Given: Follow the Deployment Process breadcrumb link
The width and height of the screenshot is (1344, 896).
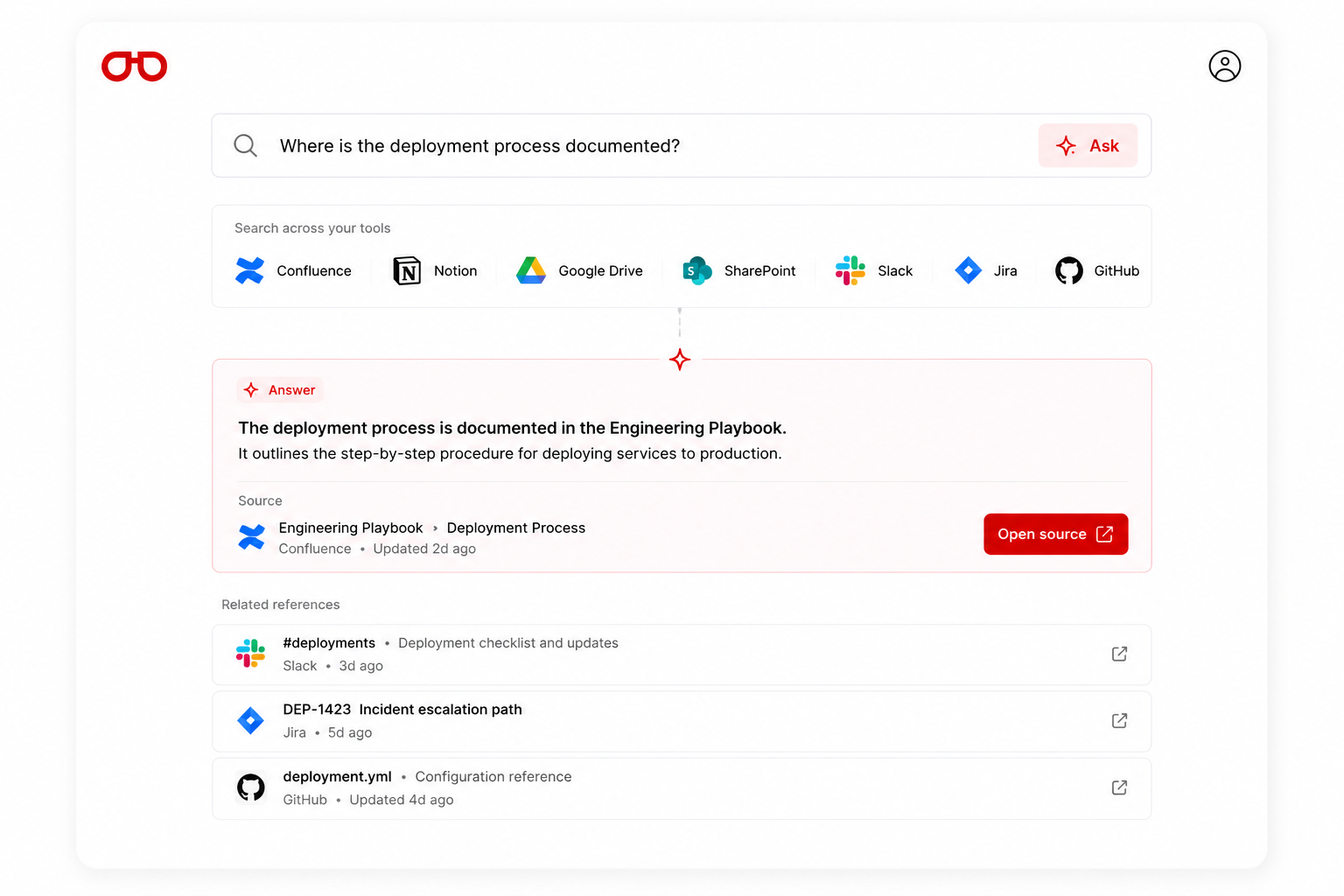Looking at the screenshot, I should click(x=516, y=528).
